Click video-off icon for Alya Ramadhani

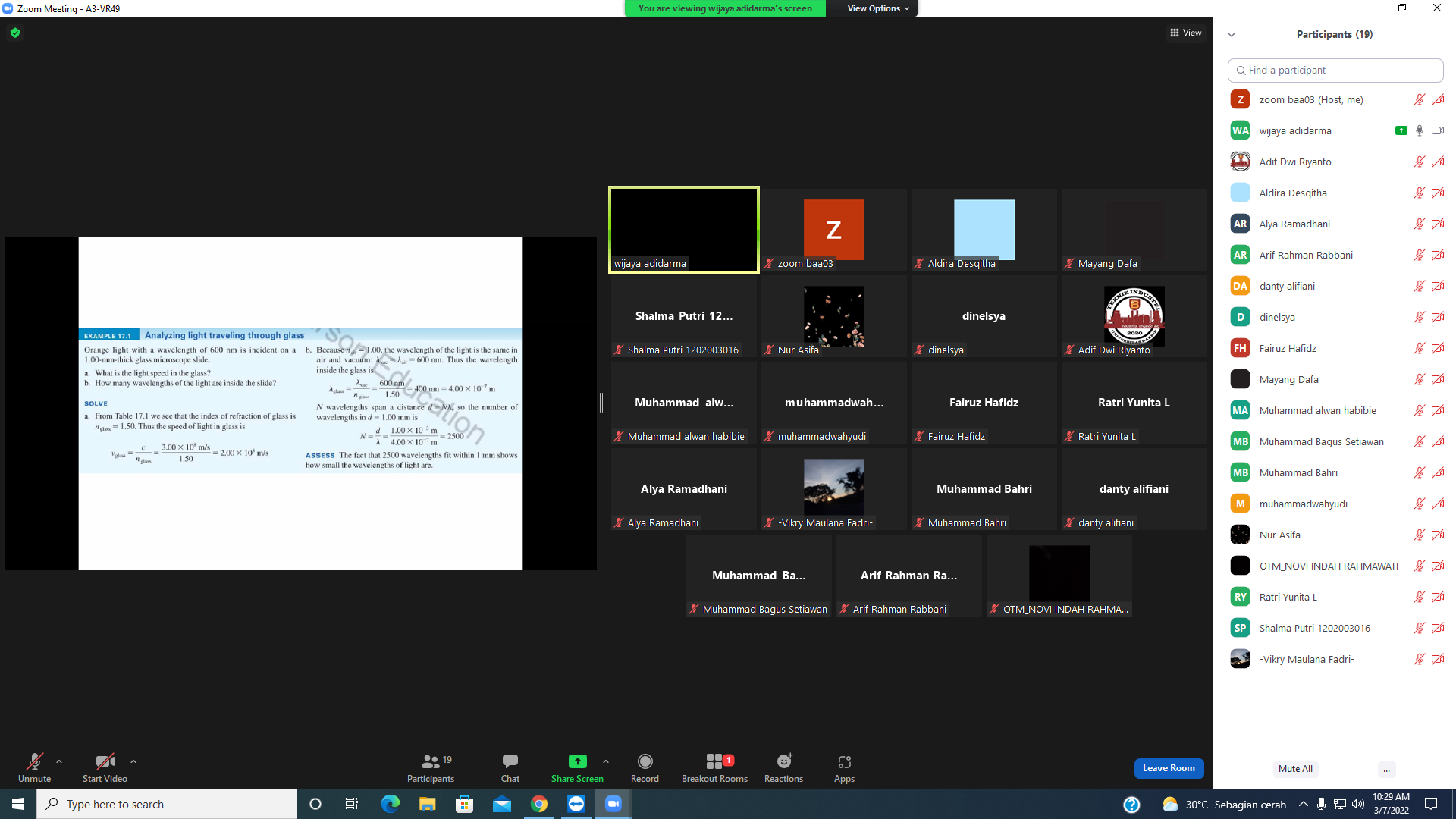point(1438,224)
